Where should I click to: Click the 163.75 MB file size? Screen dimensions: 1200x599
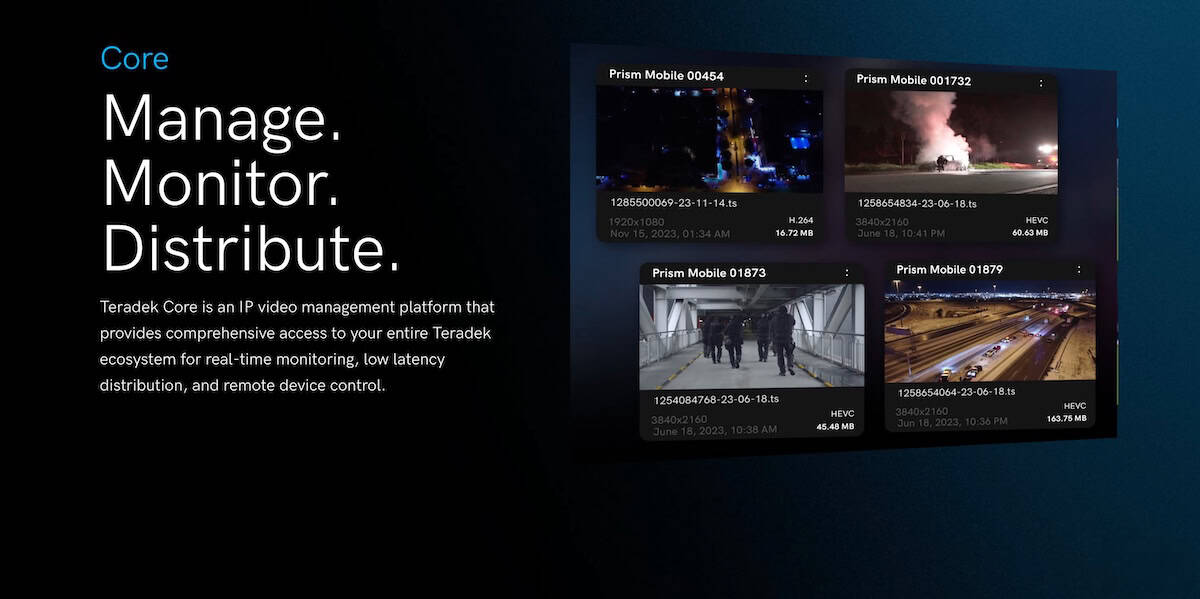[x=1066, y=419]
